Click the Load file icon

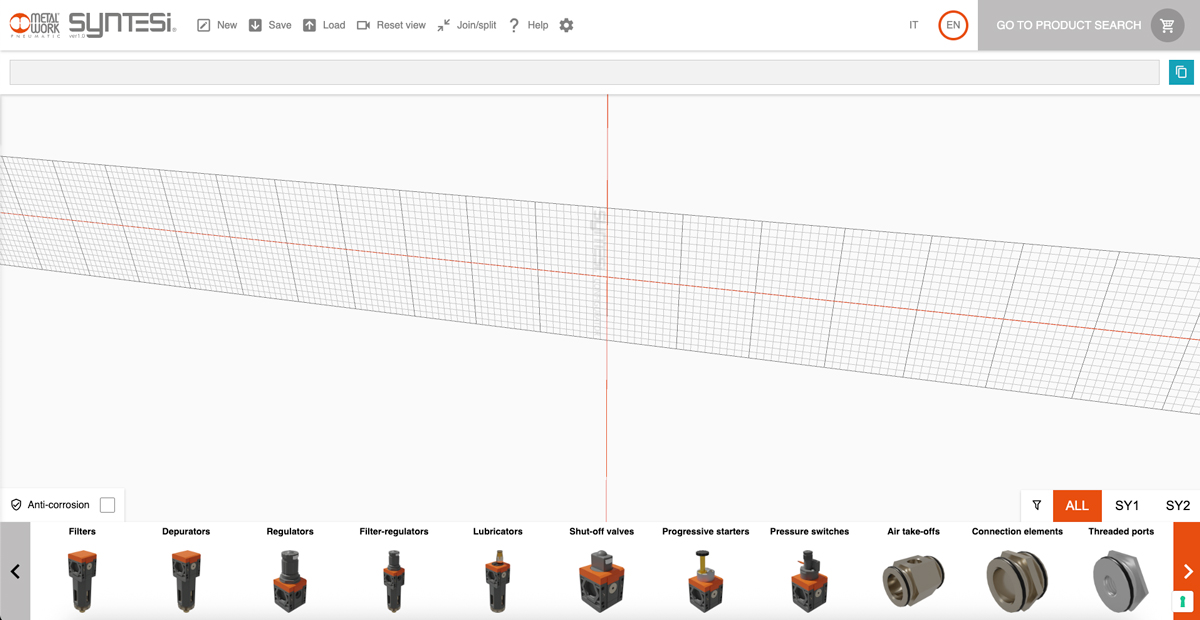(309, 25)
